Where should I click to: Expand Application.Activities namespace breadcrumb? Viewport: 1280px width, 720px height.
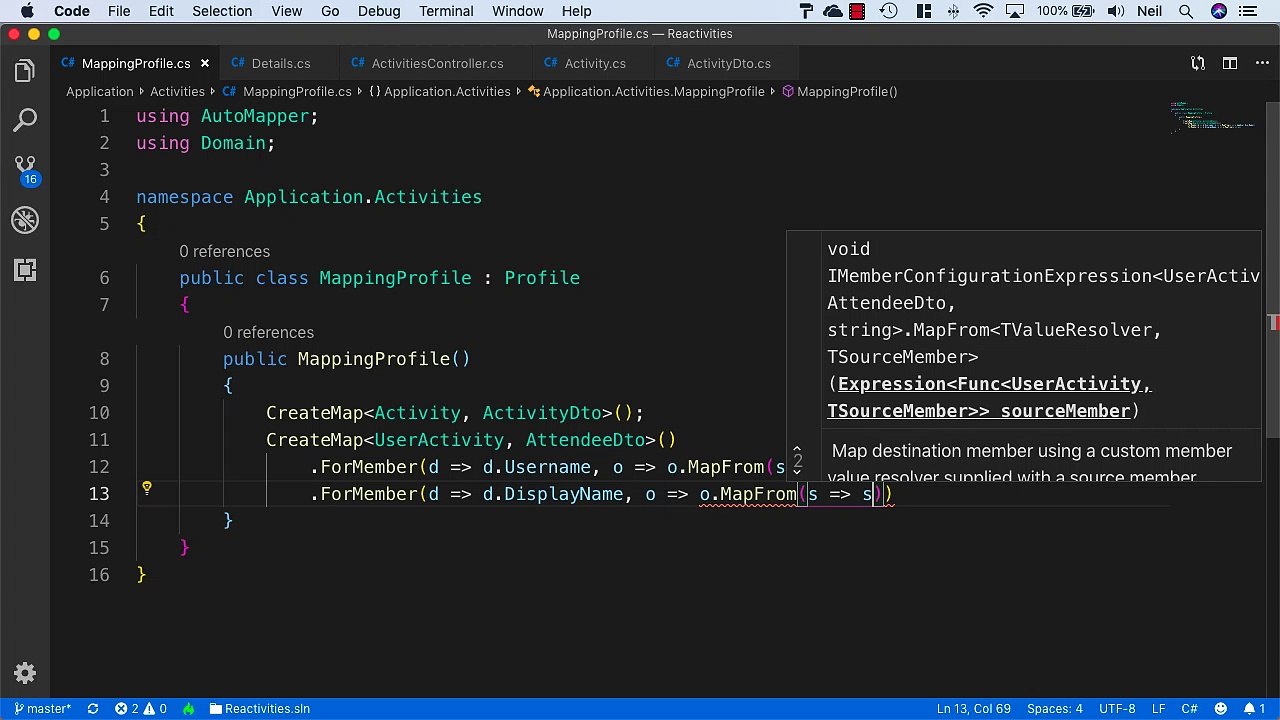440,91
